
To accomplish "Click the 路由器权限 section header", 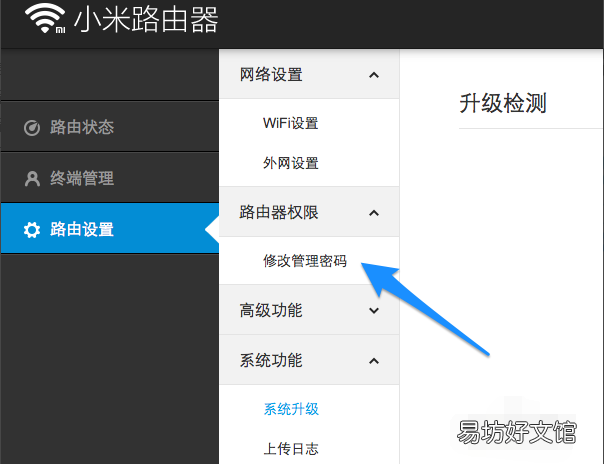I will tap(309, 212).
